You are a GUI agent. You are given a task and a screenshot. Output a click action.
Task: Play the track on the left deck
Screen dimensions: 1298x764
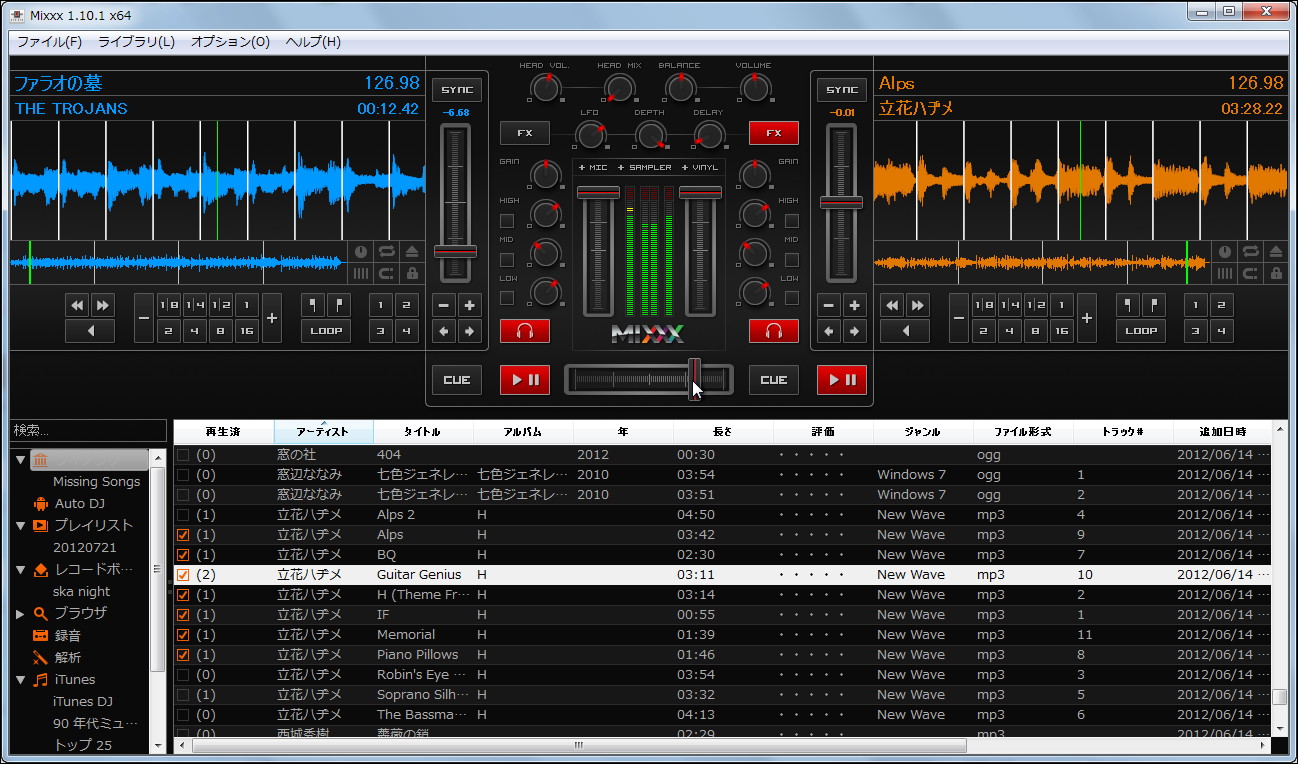524,379
